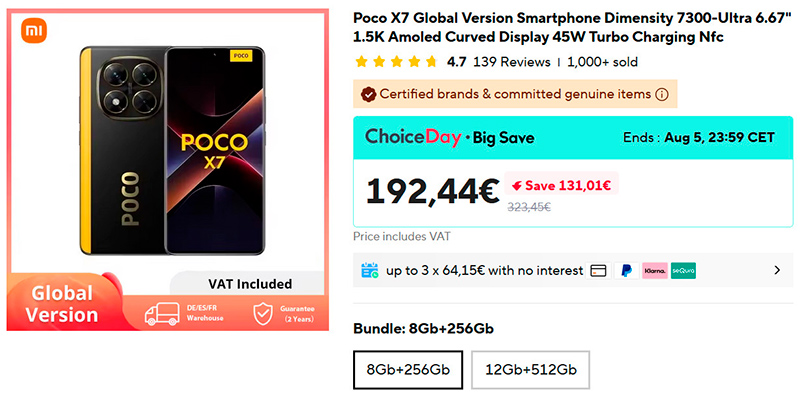The width and height of the screenshot is (800, 398).
Task: Click the ChoiceDay Big Save banner
Action: 573,137
